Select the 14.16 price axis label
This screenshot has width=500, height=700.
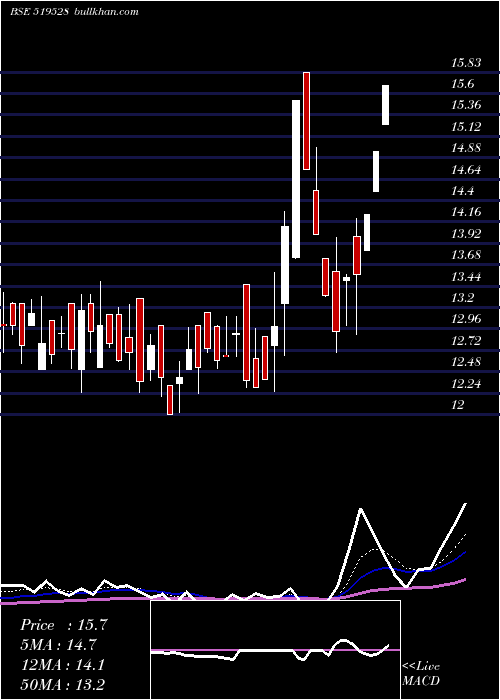pyautogui.click(x=466, y=212)
